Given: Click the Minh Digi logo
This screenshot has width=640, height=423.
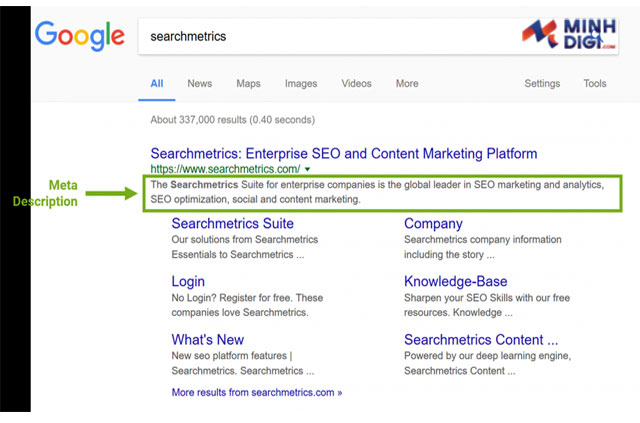Looking at the screenshot, I should [569, 34].
